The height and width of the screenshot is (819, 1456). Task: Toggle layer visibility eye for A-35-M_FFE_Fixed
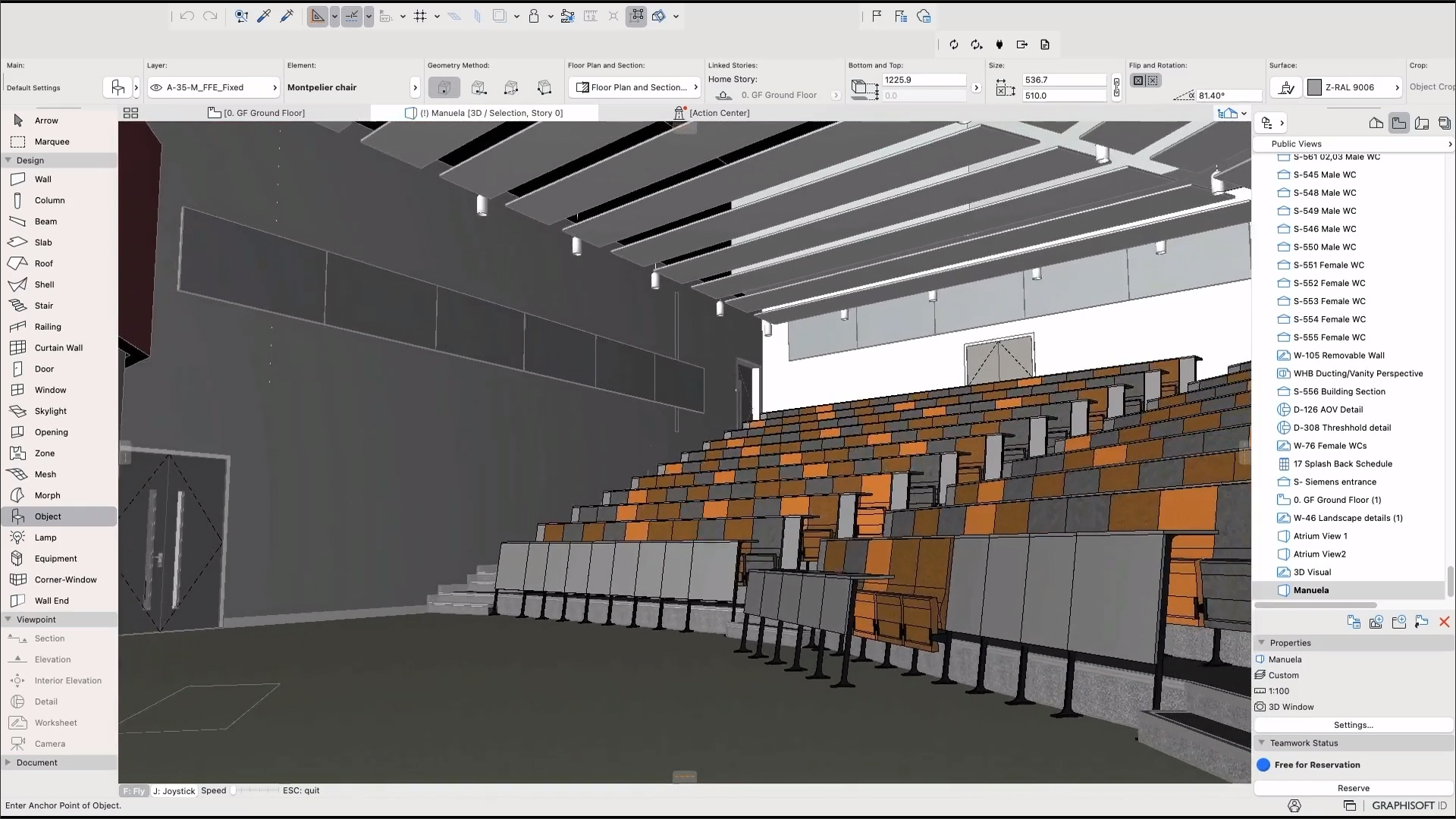pos(156,88)
